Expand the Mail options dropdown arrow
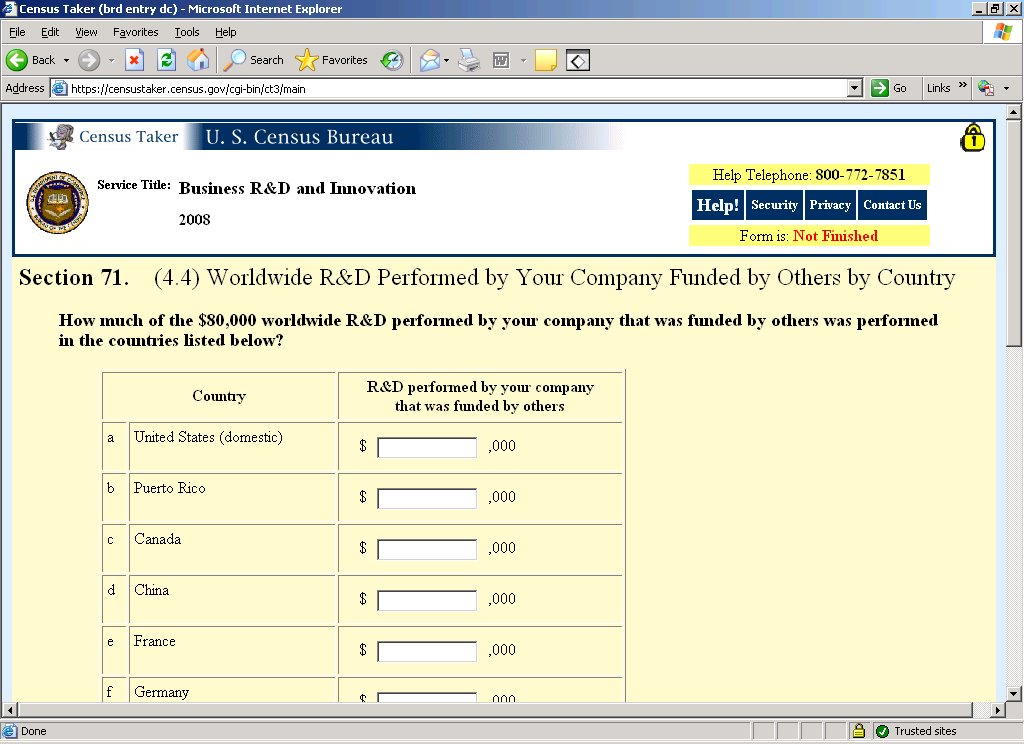 (446, 60)
